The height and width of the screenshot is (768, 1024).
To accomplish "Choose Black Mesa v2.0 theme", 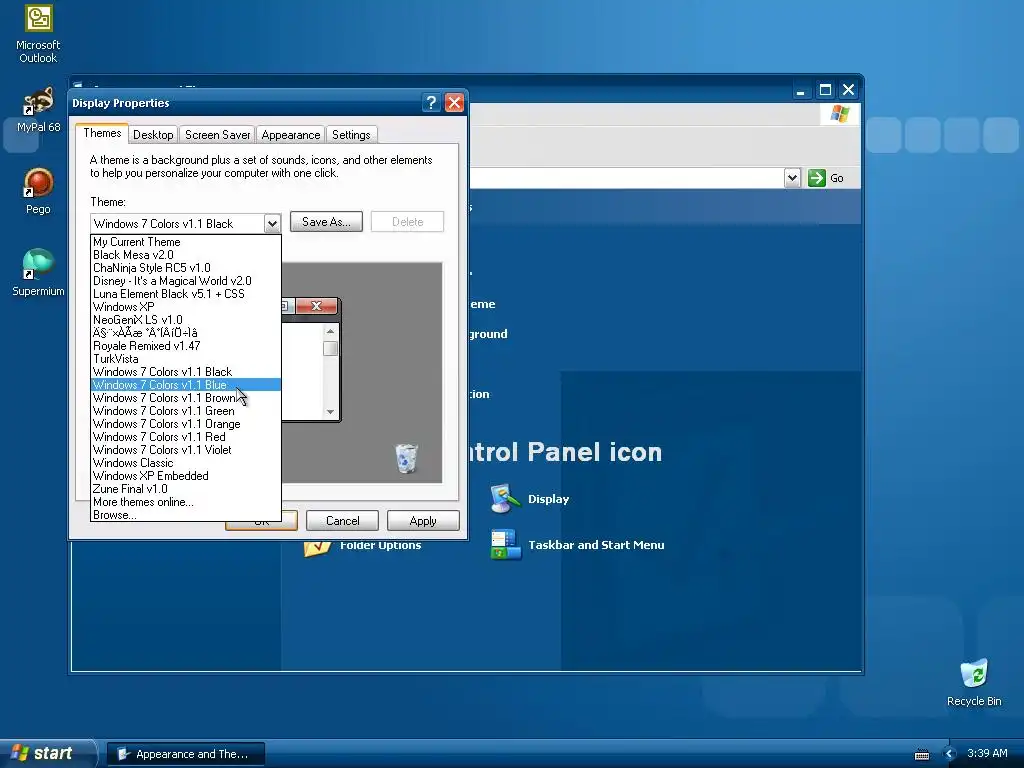I will click(186, 255).
